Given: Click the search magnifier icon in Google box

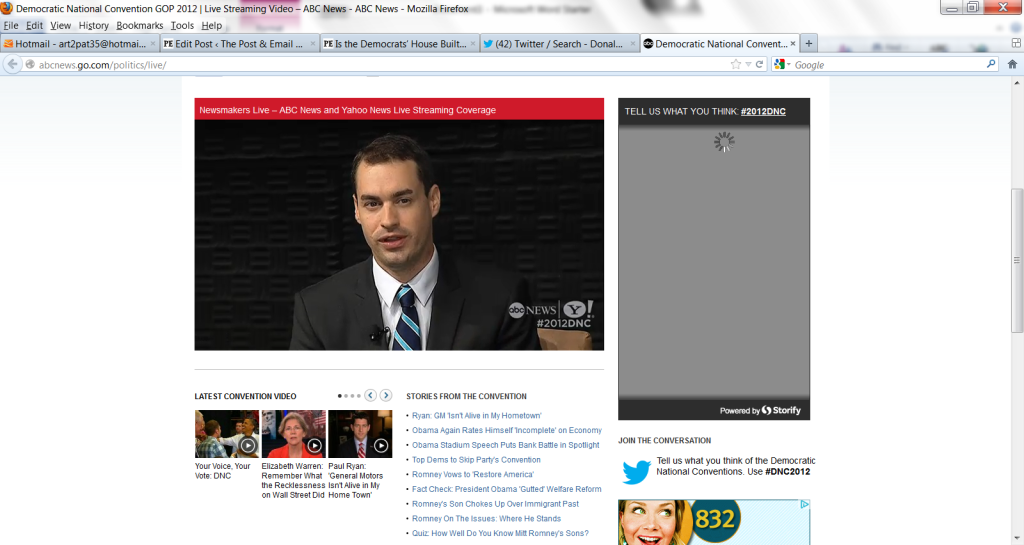Looking at the screenshot, I should [991, 64].
